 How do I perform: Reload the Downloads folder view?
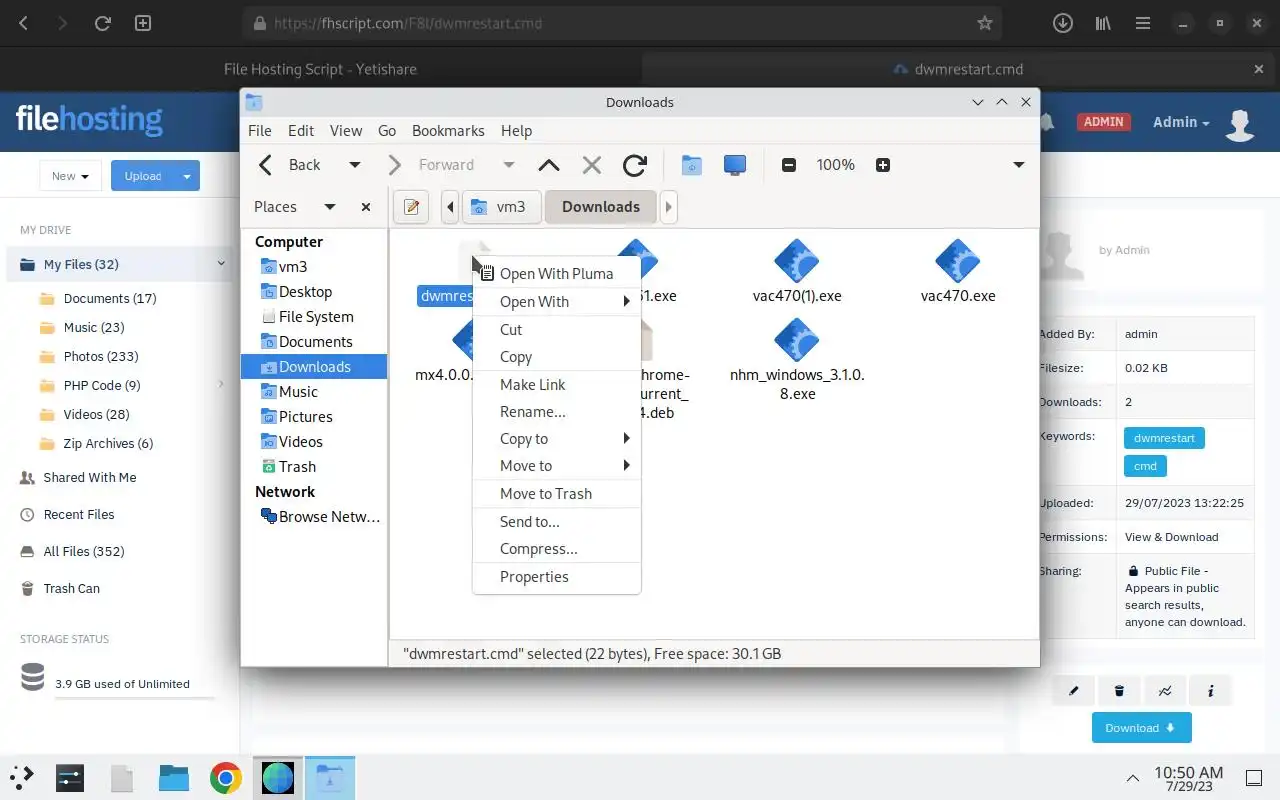(634, 165)
